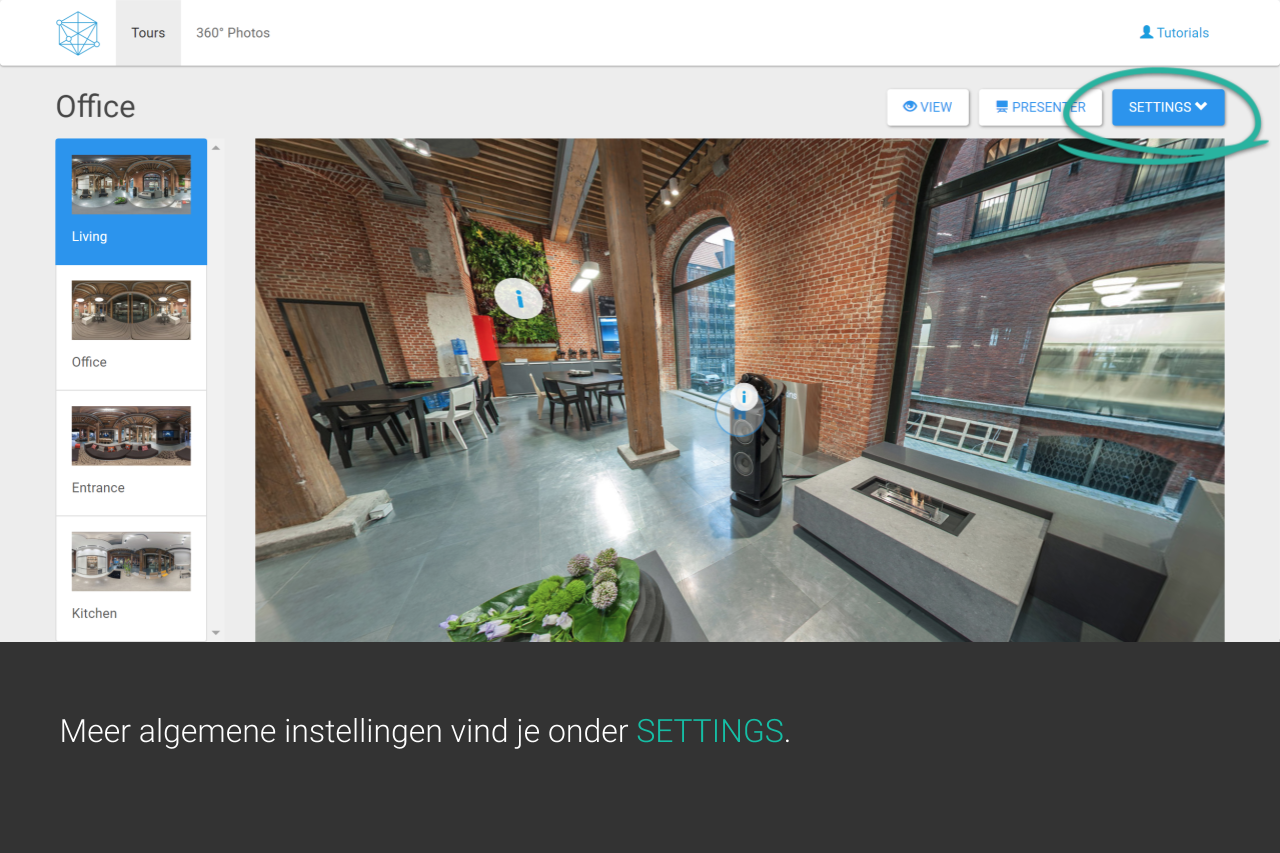
Task: Select the Office scene thumbnail
Action: tap(131, 310)
